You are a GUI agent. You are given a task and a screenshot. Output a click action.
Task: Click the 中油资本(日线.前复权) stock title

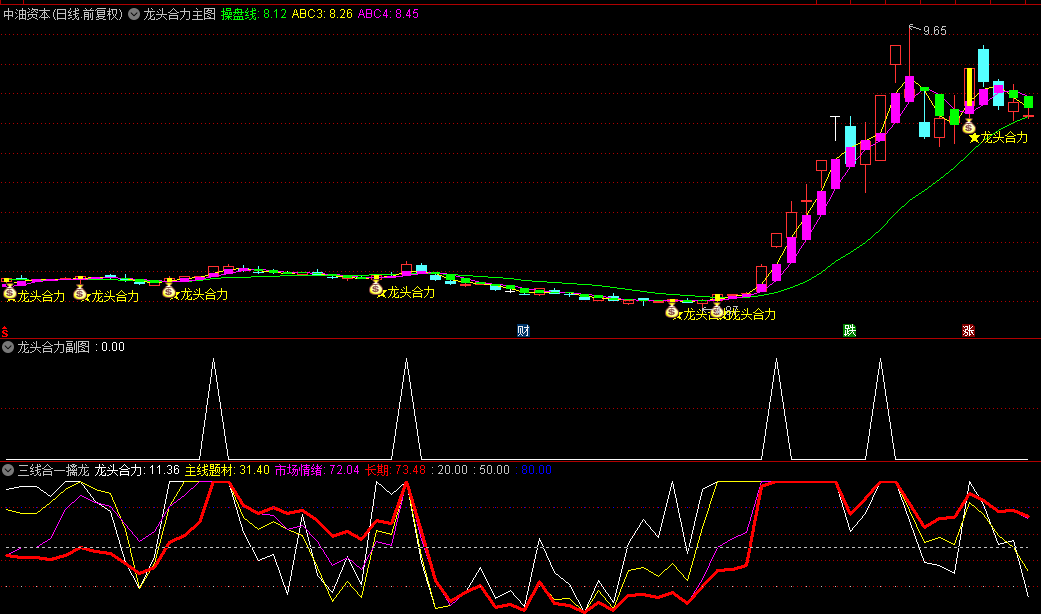click(63, 14)
